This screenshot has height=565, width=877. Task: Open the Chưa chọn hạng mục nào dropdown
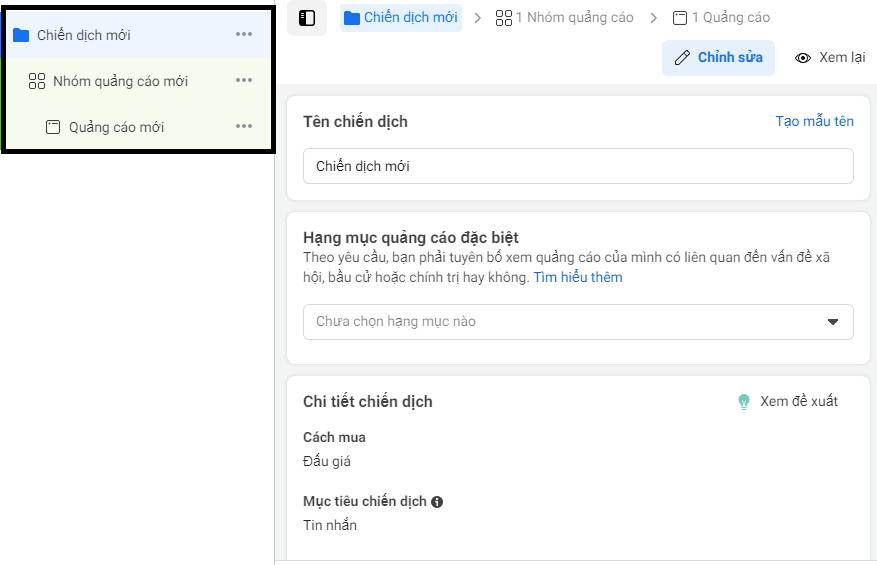[x=578, y=322]
